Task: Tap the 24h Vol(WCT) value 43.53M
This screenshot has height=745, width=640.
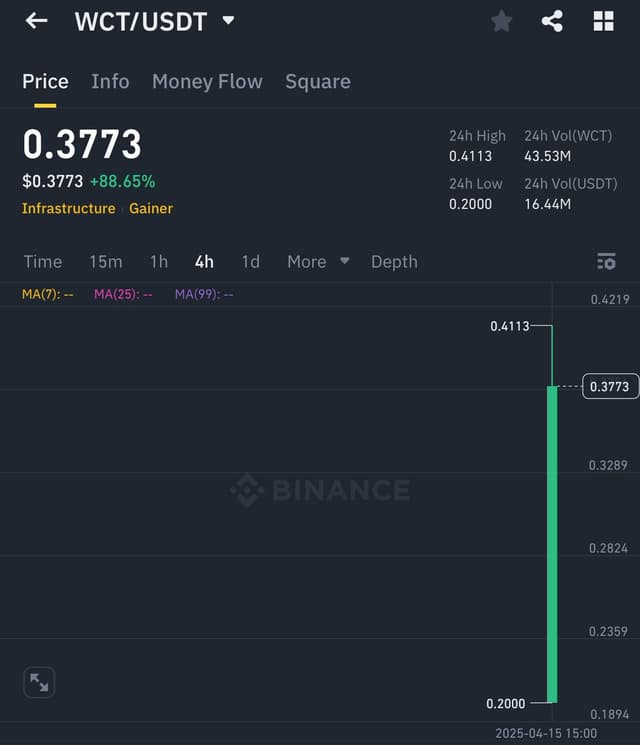Action: pos(547,156)
